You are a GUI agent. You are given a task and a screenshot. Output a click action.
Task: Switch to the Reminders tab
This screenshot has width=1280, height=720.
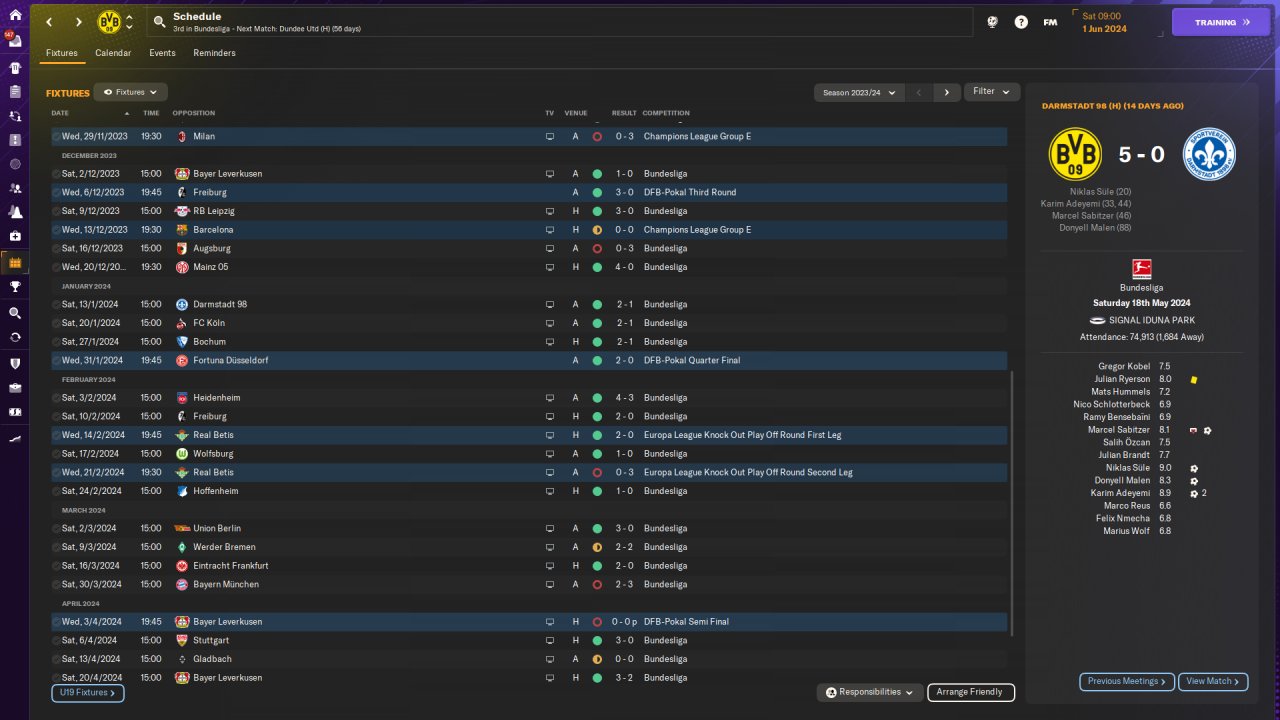coord(215,53)
